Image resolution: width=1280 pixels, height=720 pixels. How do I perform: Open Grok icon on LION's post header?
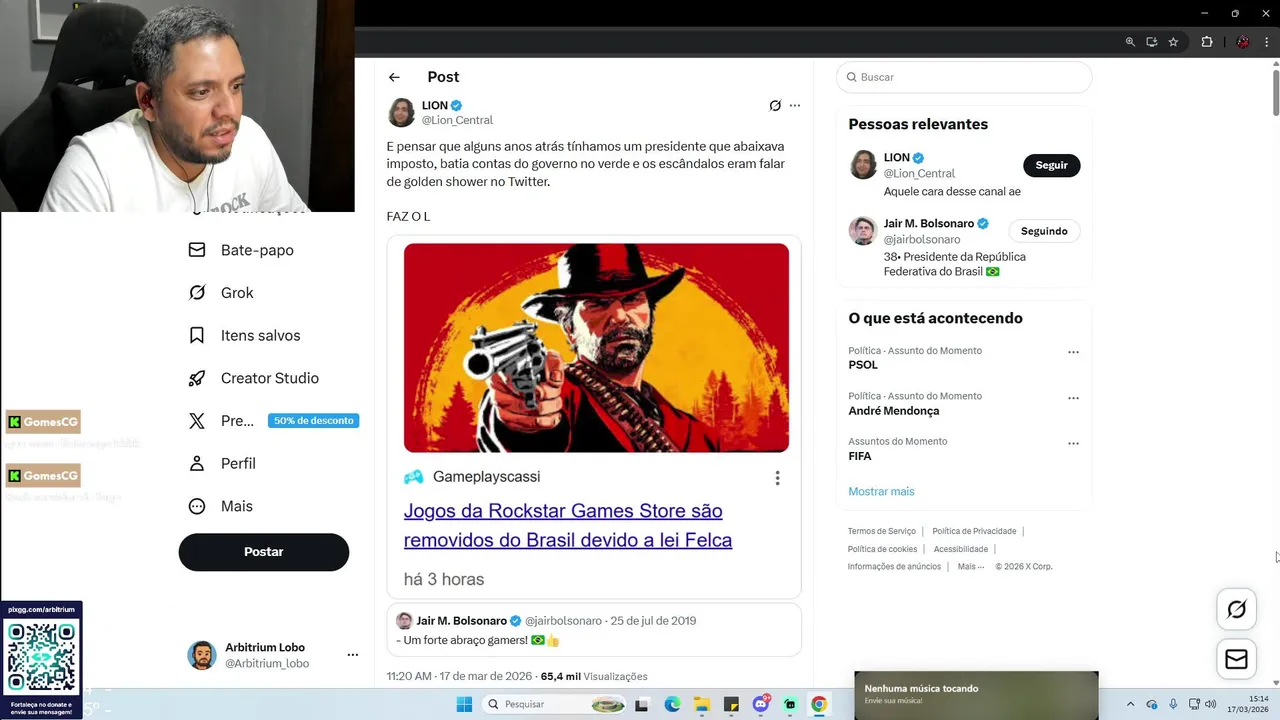coord(775,105)
